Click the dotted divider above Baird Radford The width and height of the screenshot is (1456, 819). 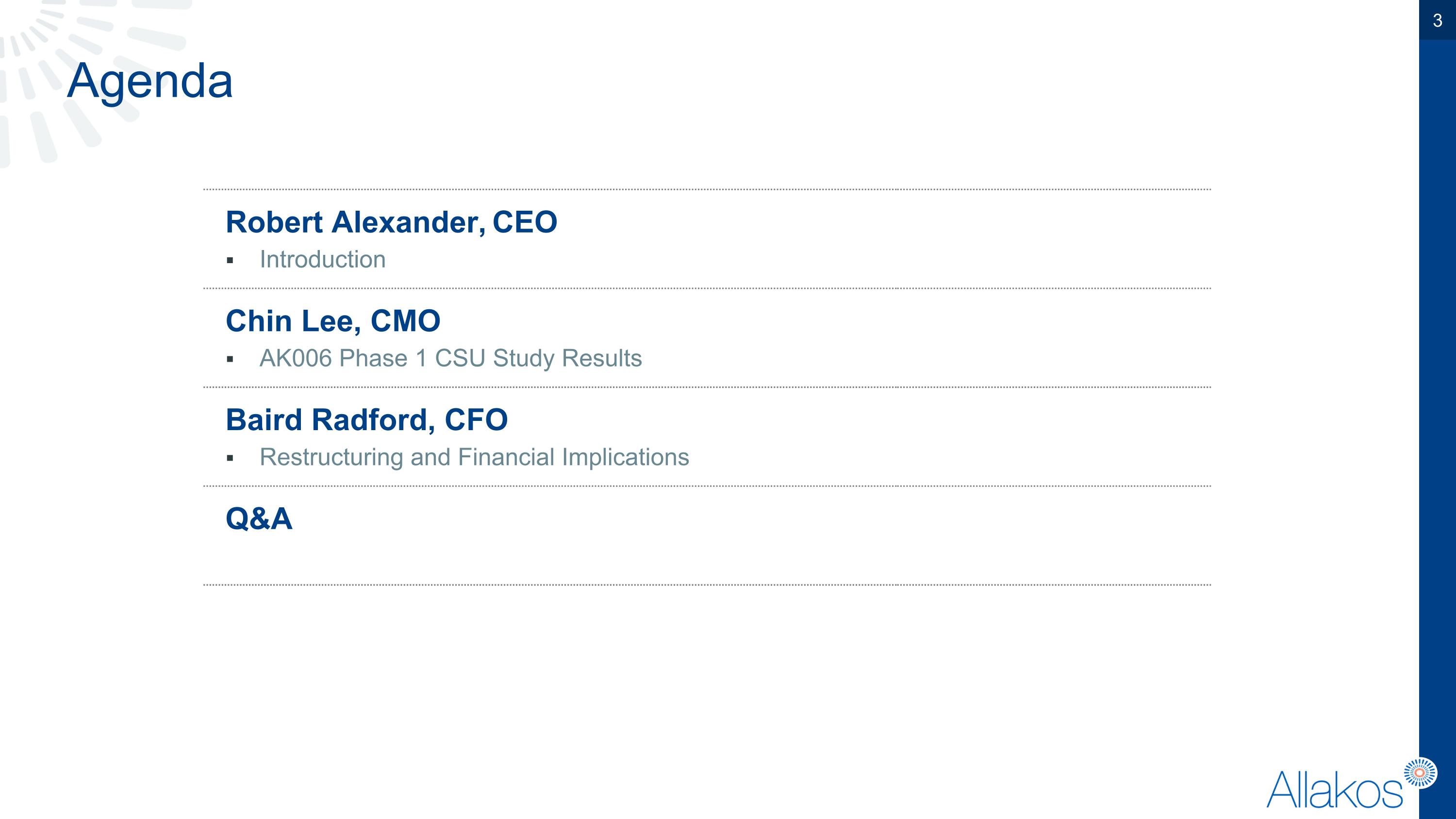[x=707, y=387]
